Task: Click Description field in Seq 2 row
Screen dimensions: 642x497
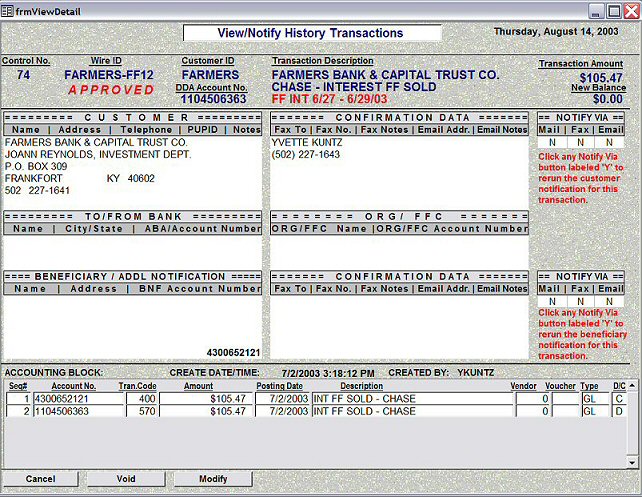Action: (x=412, y=411)
